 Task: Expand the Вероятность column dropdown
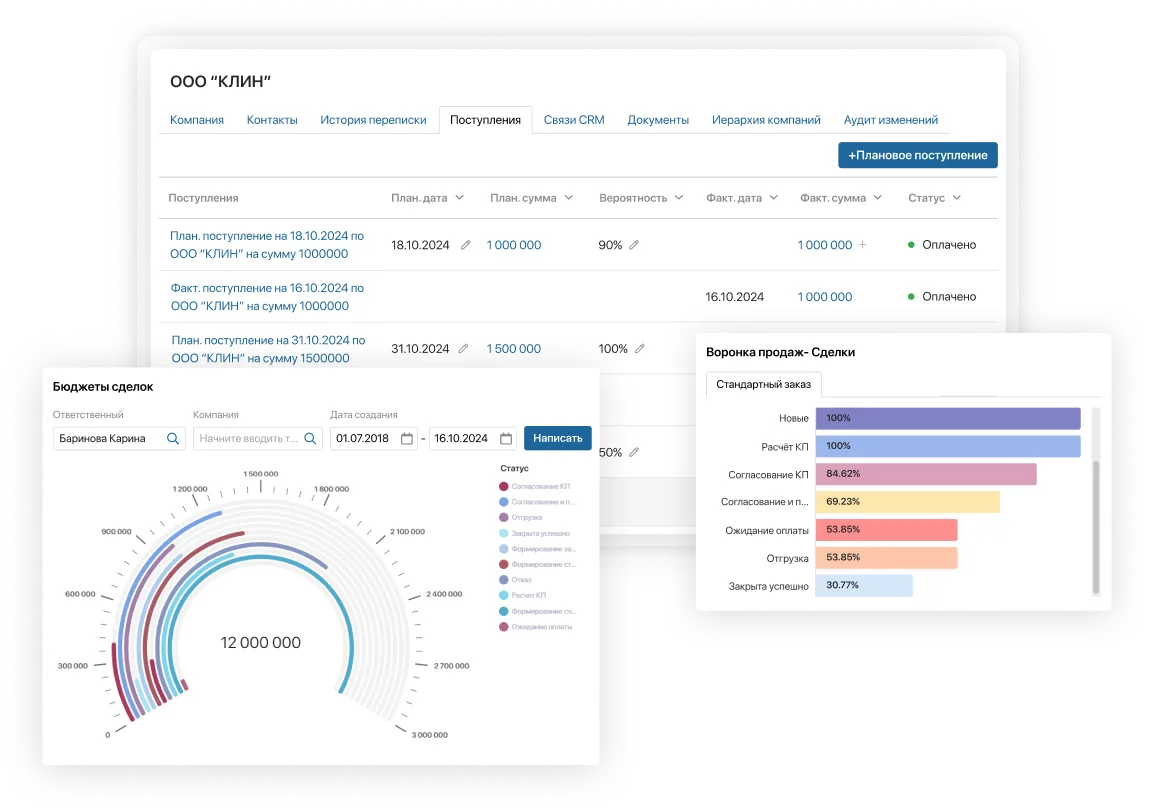tap(679, 198)
